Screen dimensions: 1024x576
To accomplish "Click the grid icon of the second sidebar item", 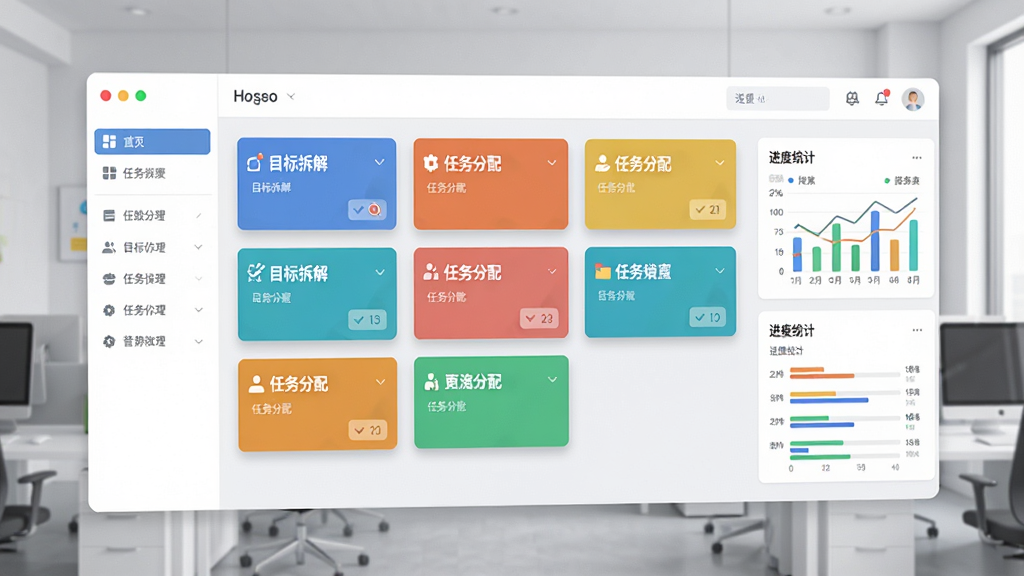I will pos(109,173).
